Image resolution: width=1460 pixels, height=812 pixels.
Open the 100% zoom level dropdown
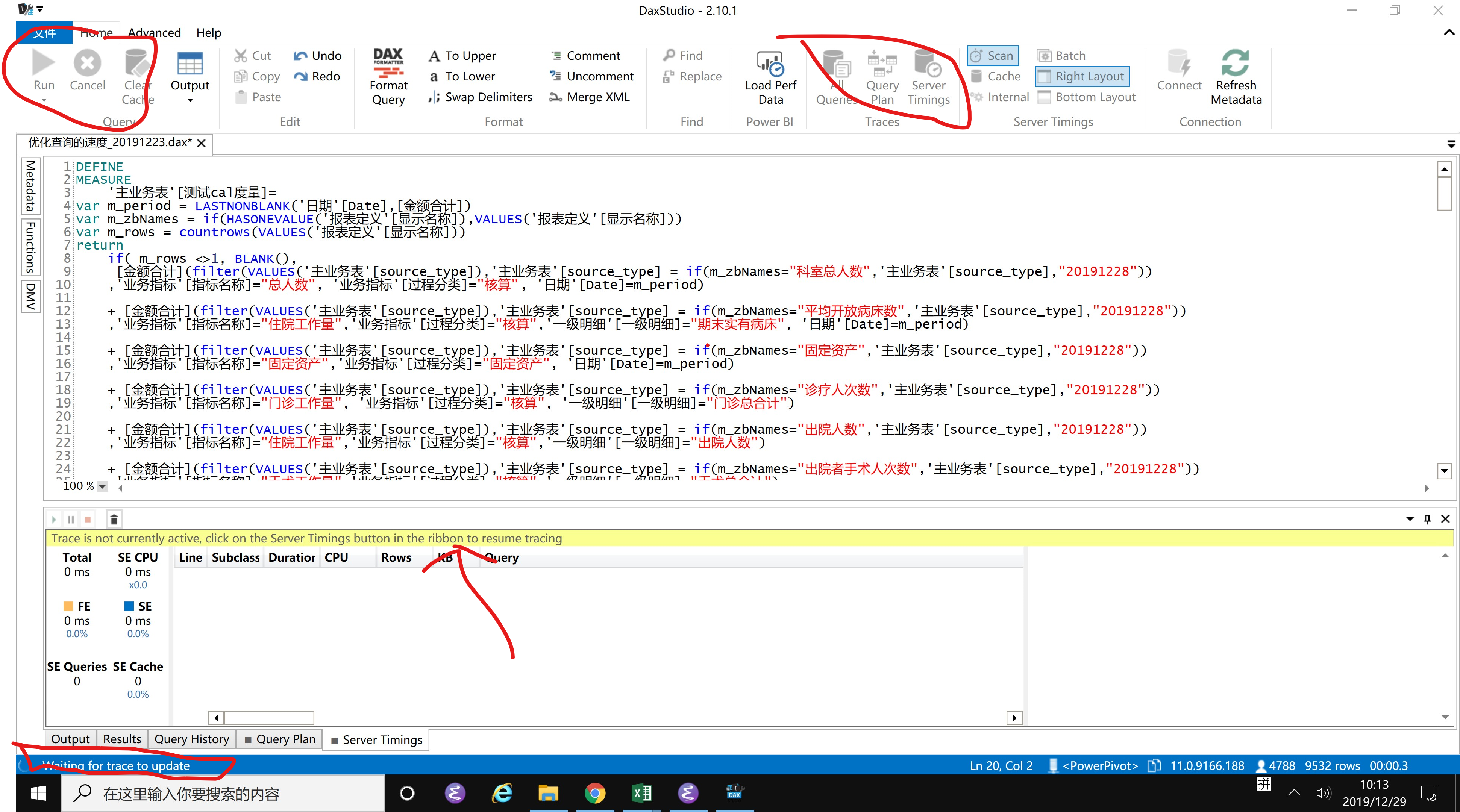coord(102,486)
